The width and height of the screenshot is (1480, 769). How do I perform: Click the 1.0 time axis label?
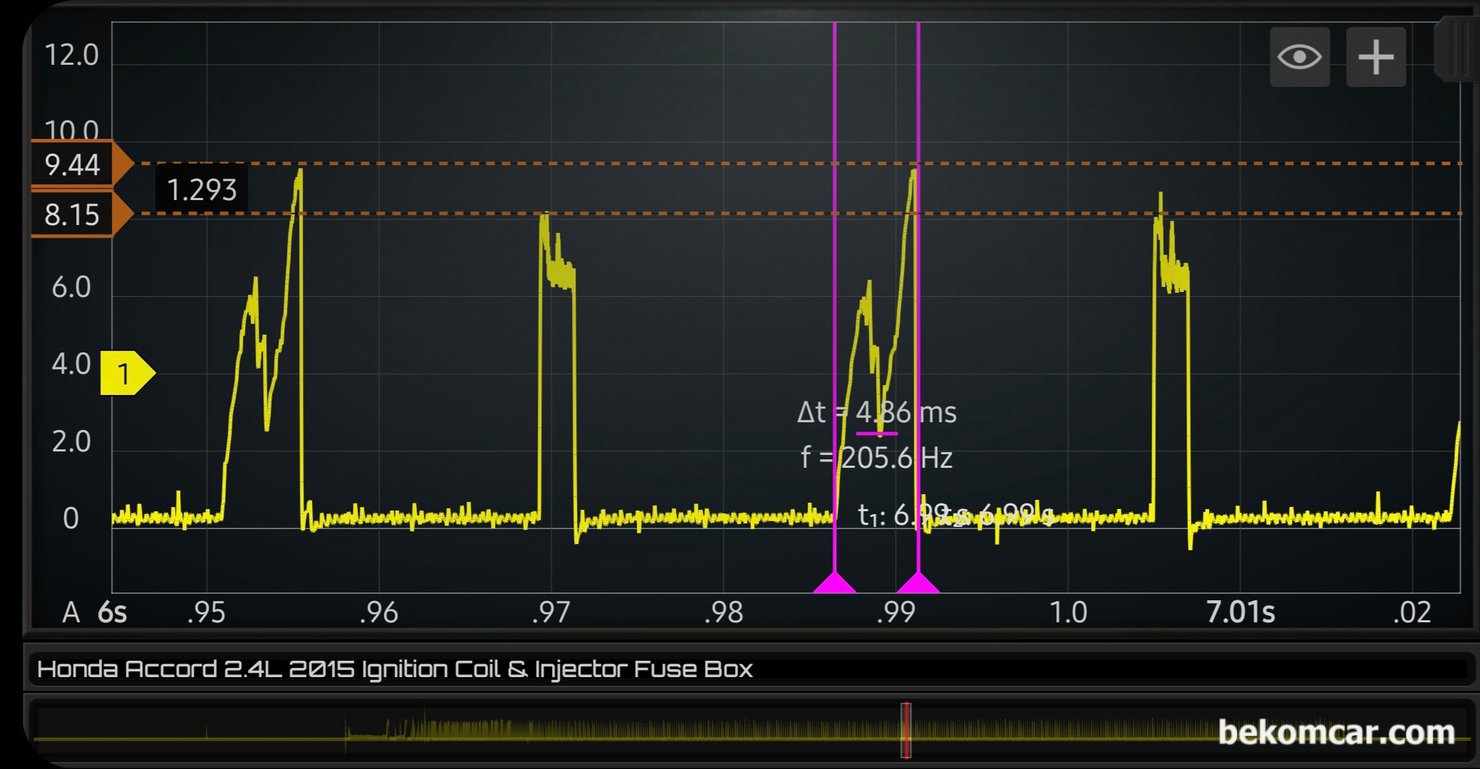[x=1068, y=612]
